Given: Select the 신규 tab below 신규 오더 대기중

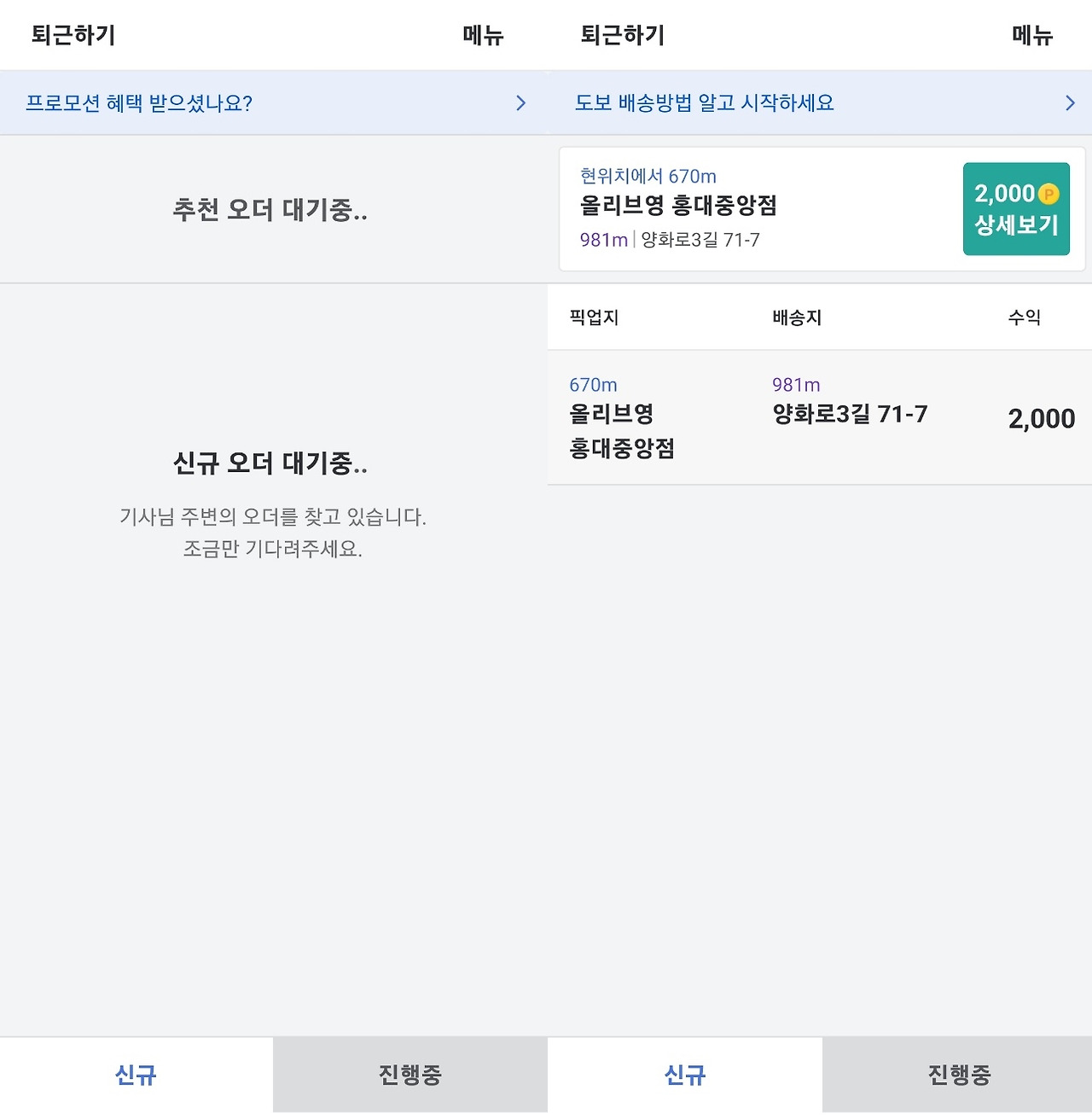Looking at the screenshot, I should 136,1074.
